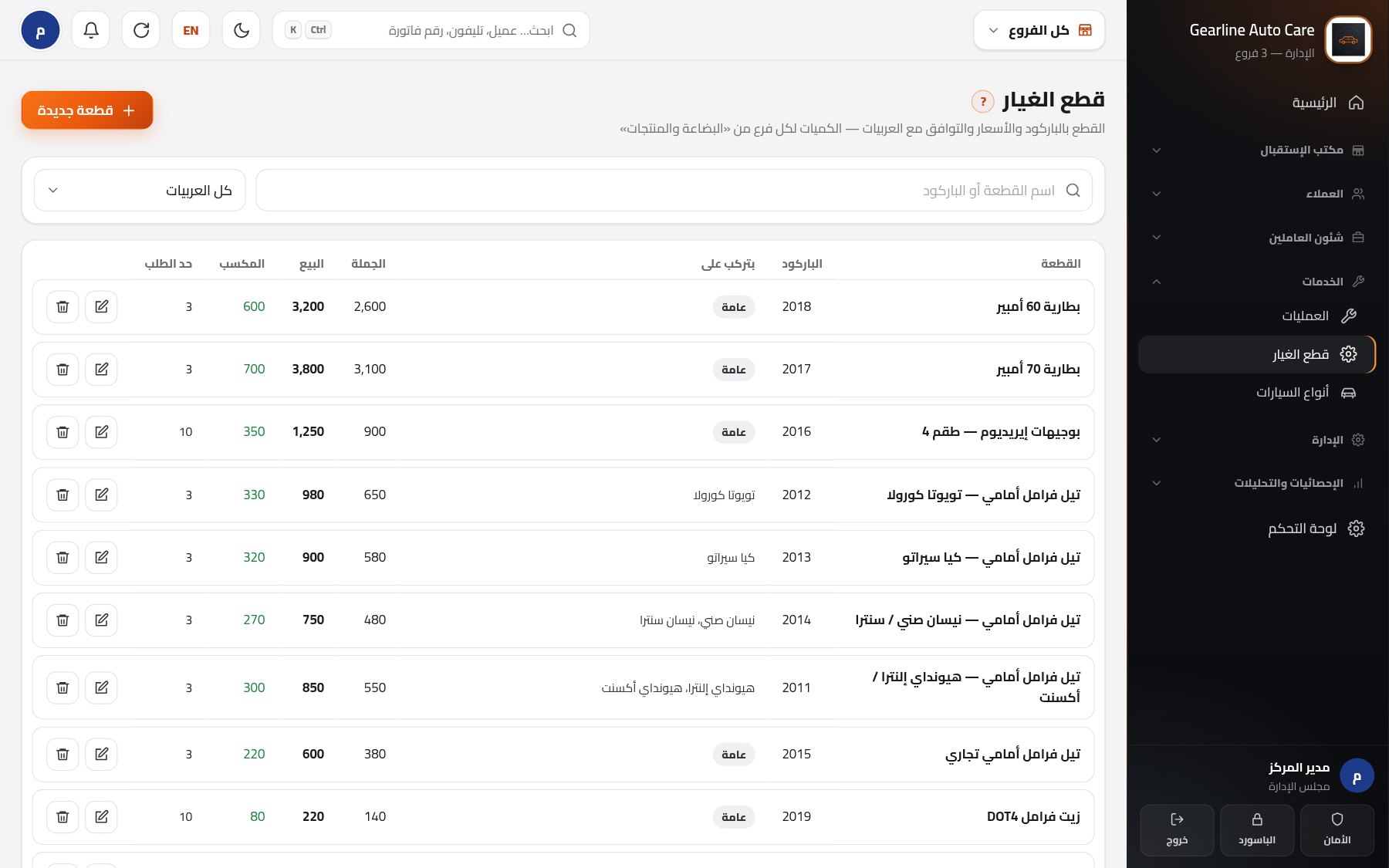Screen dimensions: 1389x868
Task: Click the part name or barcode search field
Action: pos(674,191)
